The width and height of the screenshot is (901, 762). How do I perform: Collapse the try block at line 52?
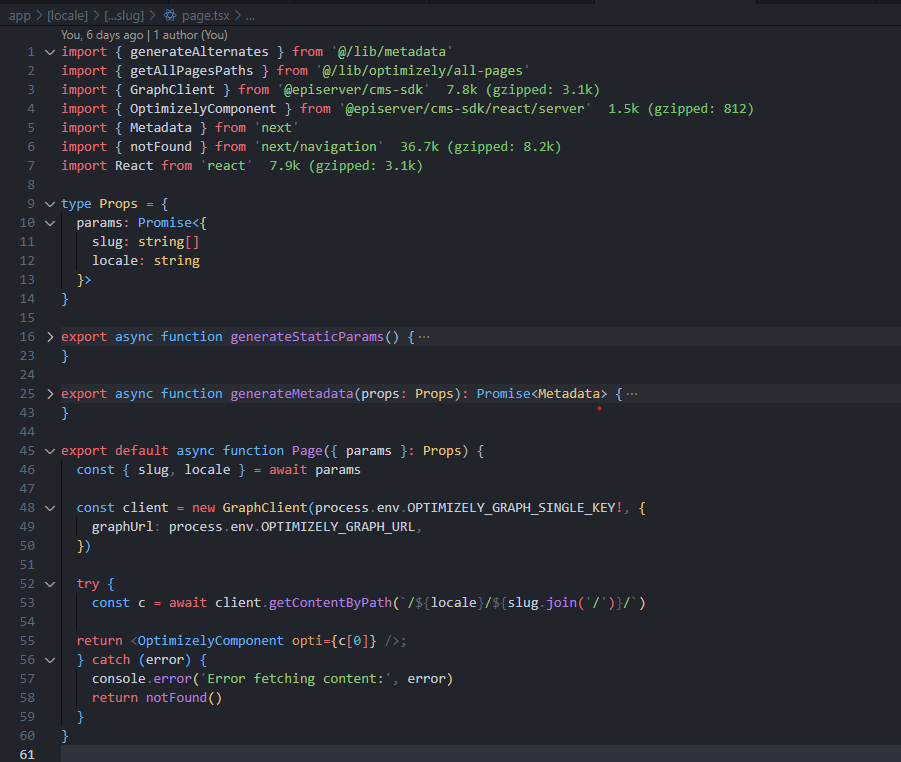(50, 584)
